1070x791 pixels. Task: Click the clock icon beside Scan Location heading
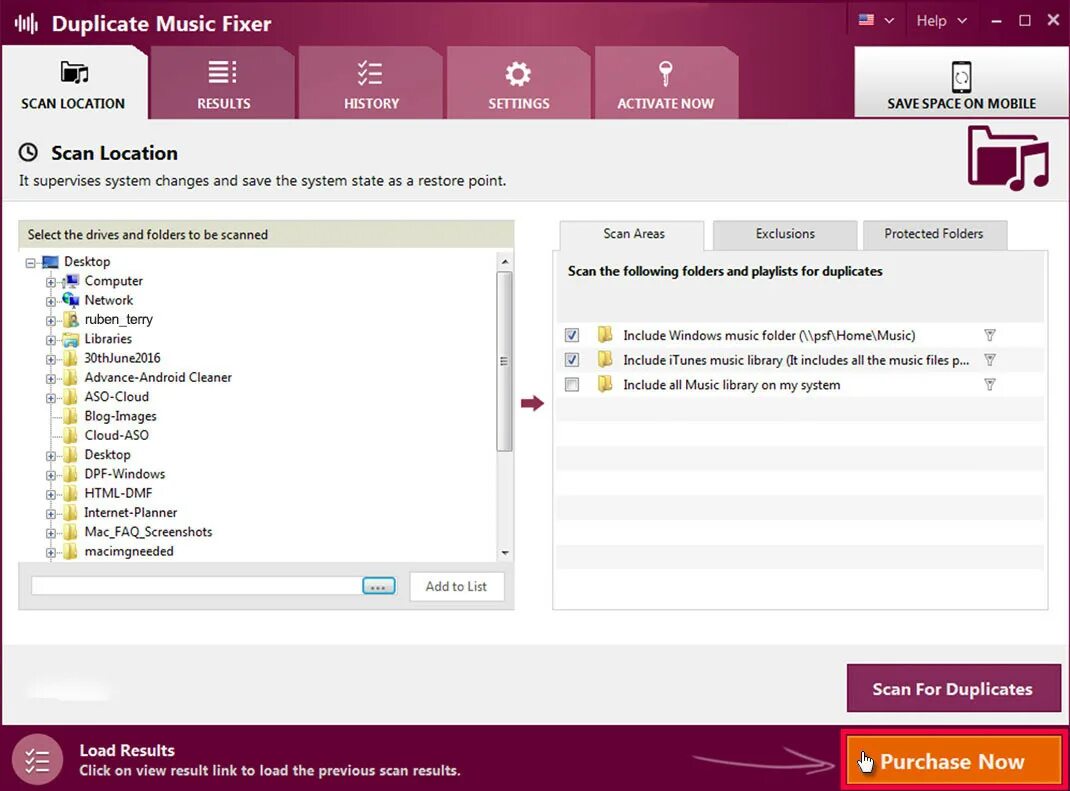(x=28, y=152)
